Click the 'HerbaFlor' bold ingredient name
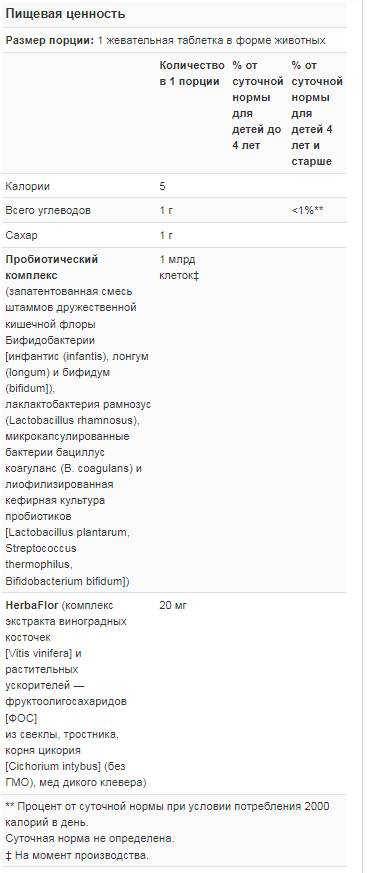 [32, 605]
